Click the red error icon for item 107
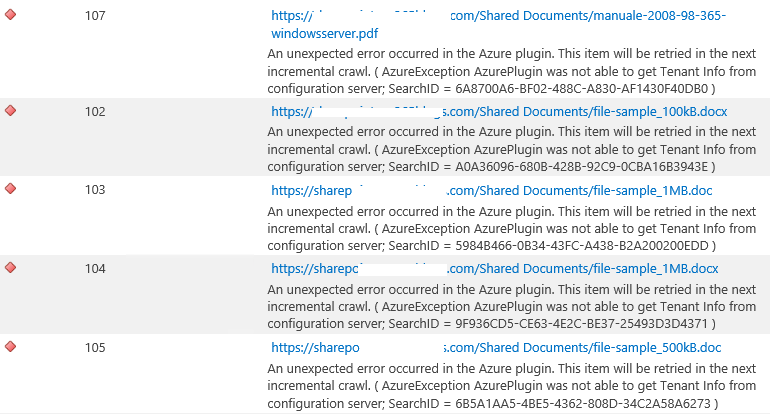This screenshot has width=770, height=414. (10, 15)
